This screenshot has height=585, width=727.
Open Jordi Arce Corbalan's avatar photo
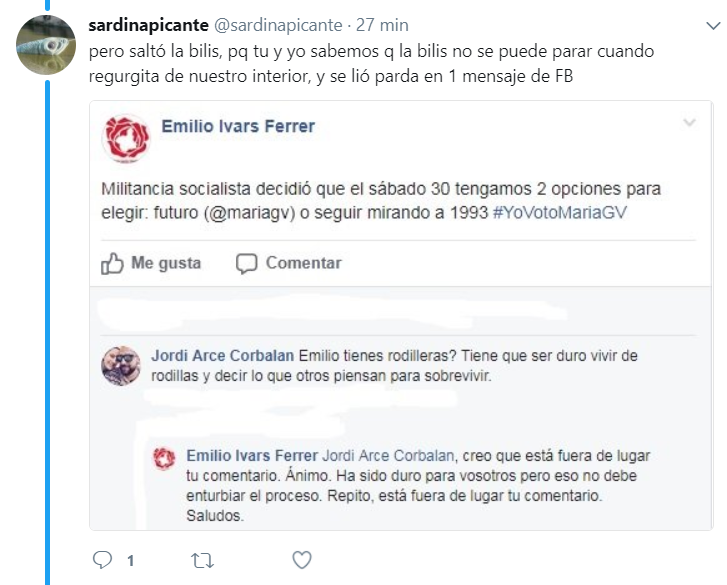(x=121, y=366)
